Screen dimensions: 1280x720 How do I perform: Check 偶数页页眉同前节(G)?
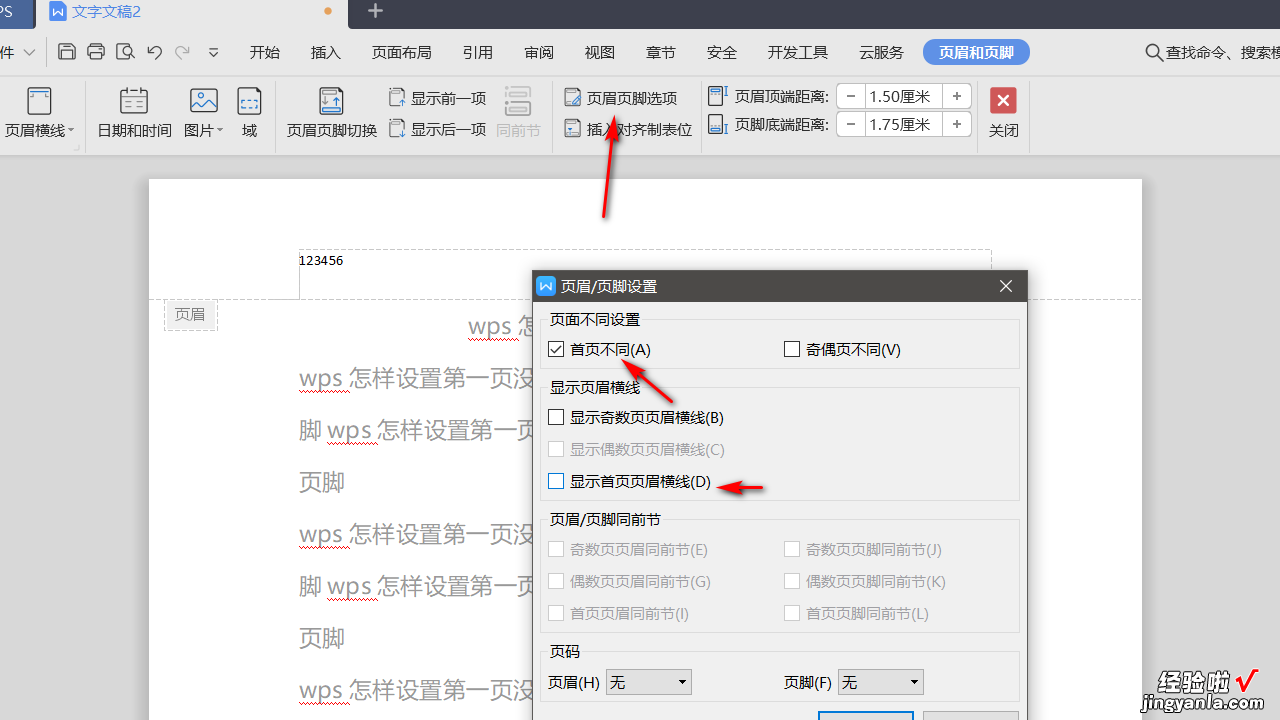coord(557,581)
